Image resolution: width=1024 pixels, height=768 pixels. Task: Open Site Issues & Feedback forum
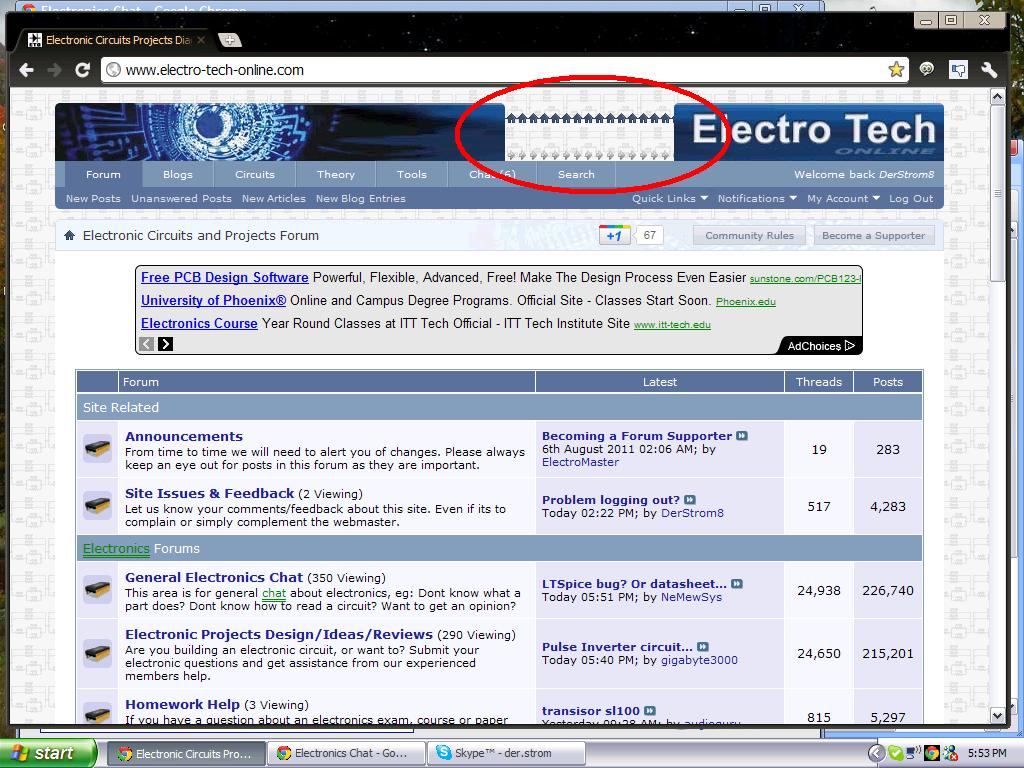pyautogui.click(x=210, y=493)
